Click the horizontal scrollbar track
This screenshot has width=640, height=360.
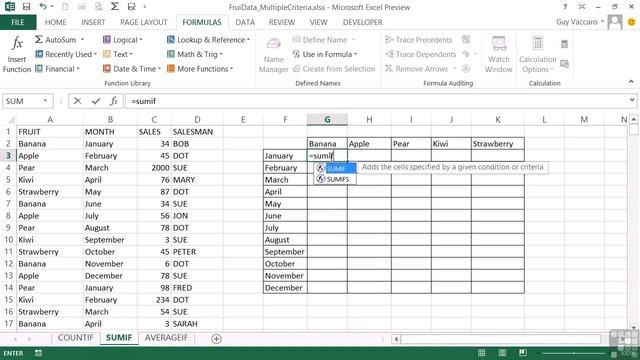[x=501, y=339]
